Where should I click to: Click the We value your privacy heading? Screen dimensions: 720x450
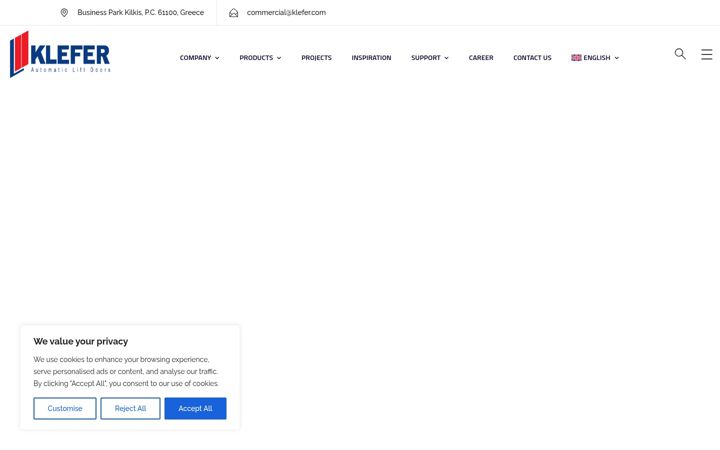(80, 341)
